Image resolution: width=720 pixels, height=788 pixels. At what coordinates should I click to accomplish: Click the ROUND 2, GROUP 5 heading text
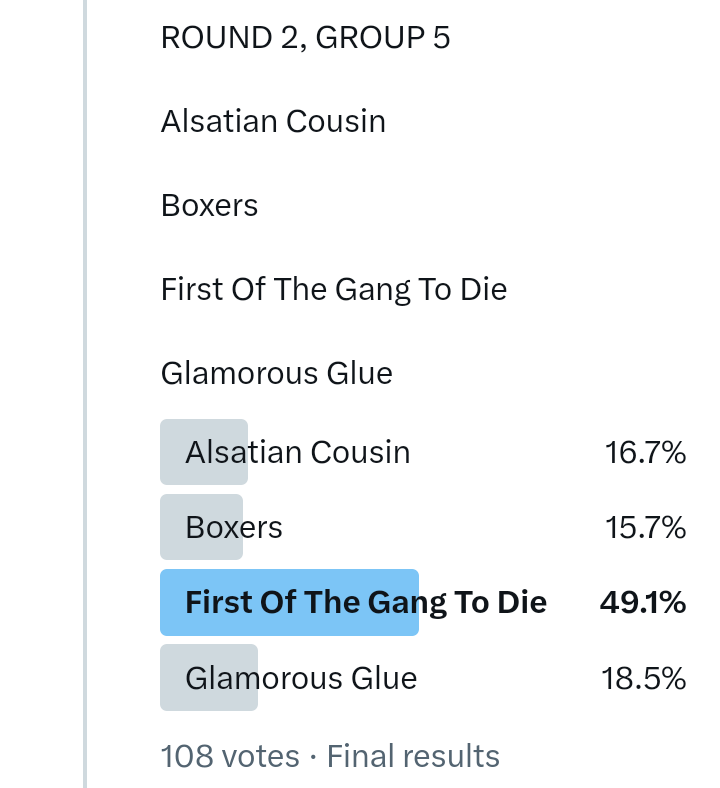(305, 38)
